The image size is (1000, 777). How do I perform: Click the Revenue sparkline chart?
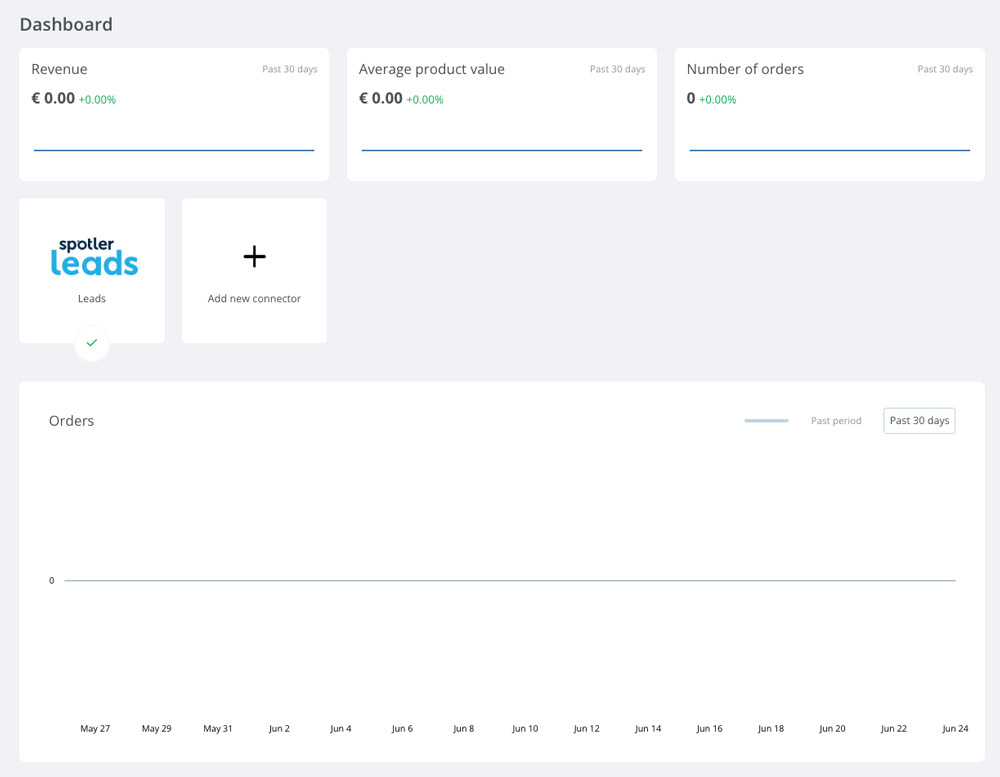point(174,150)
